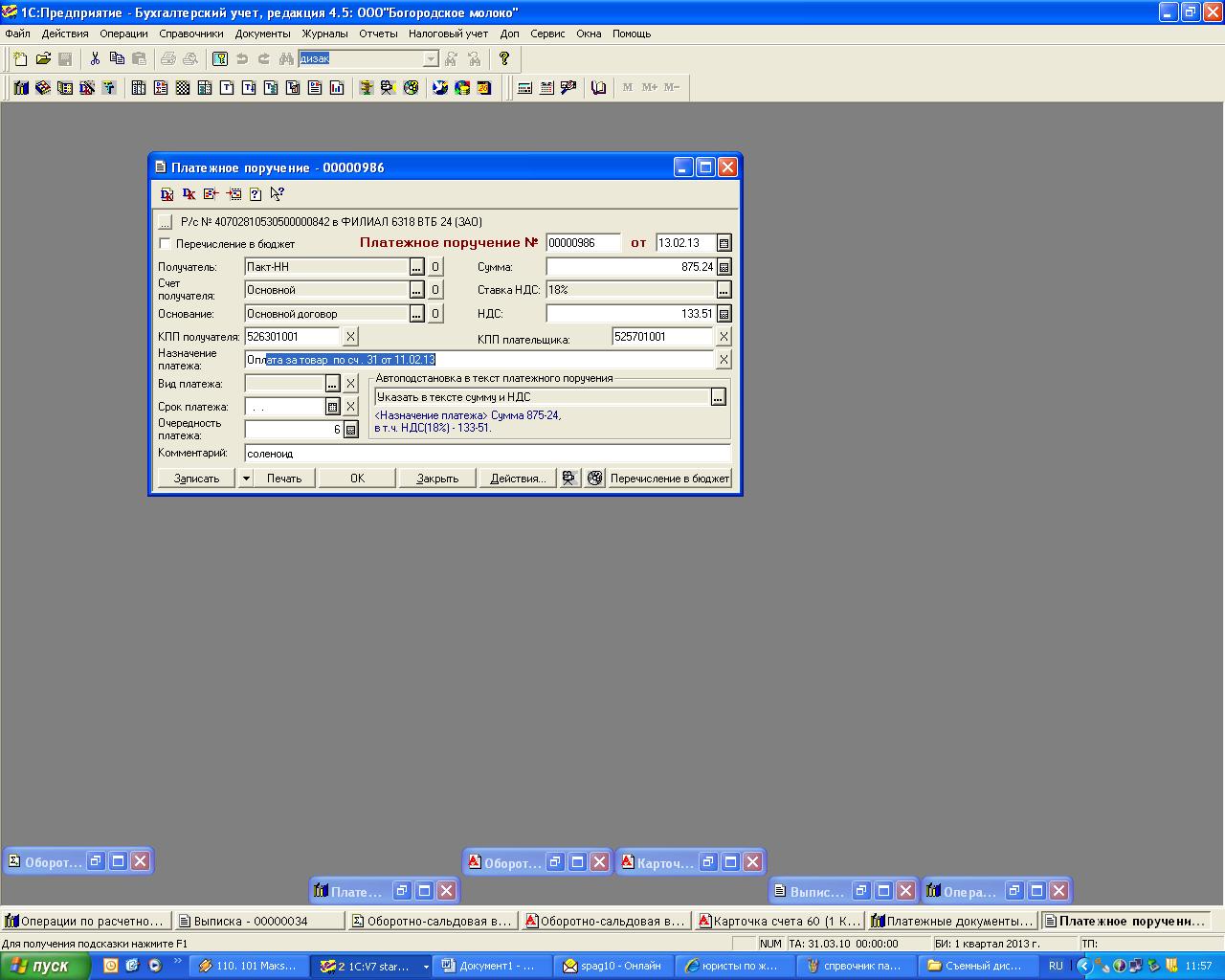Toggle the Перечисление в бюджет checkbox
1225x980 pixels.
(166, 244)
